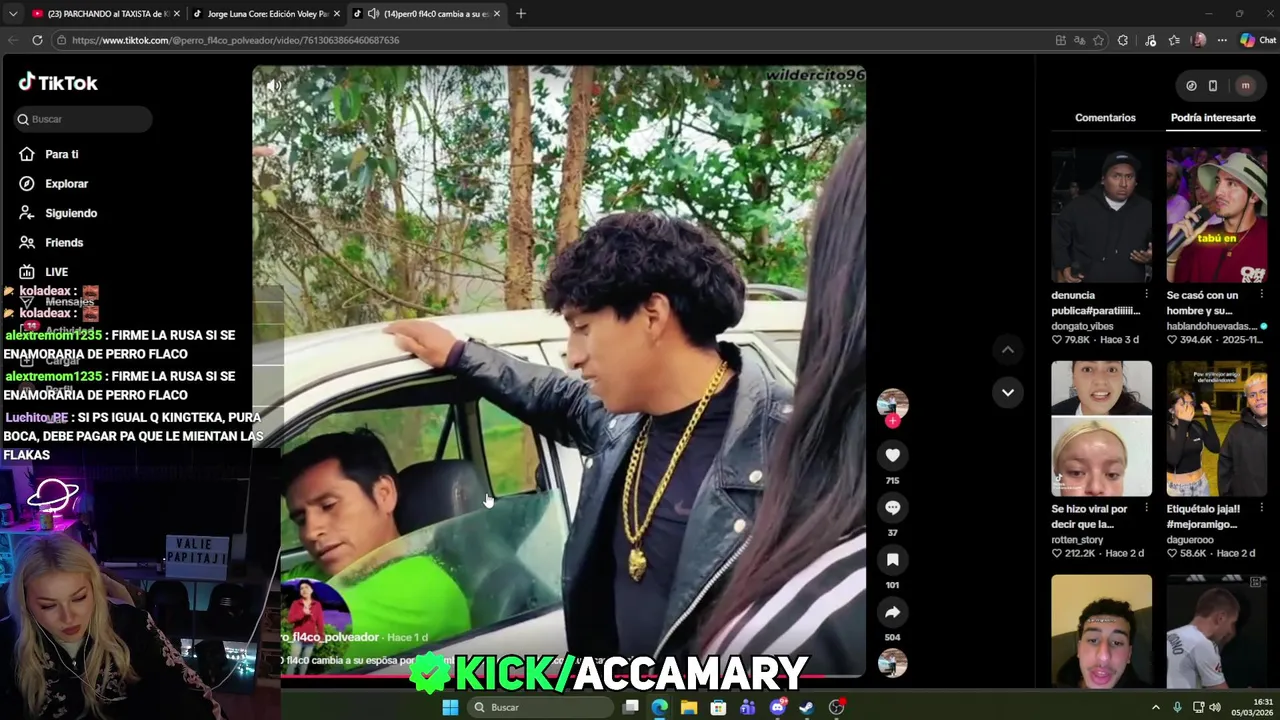Click the TikTok Buscar search field
Viewport: 1280px width, 720px height.
tap(84, 119)
